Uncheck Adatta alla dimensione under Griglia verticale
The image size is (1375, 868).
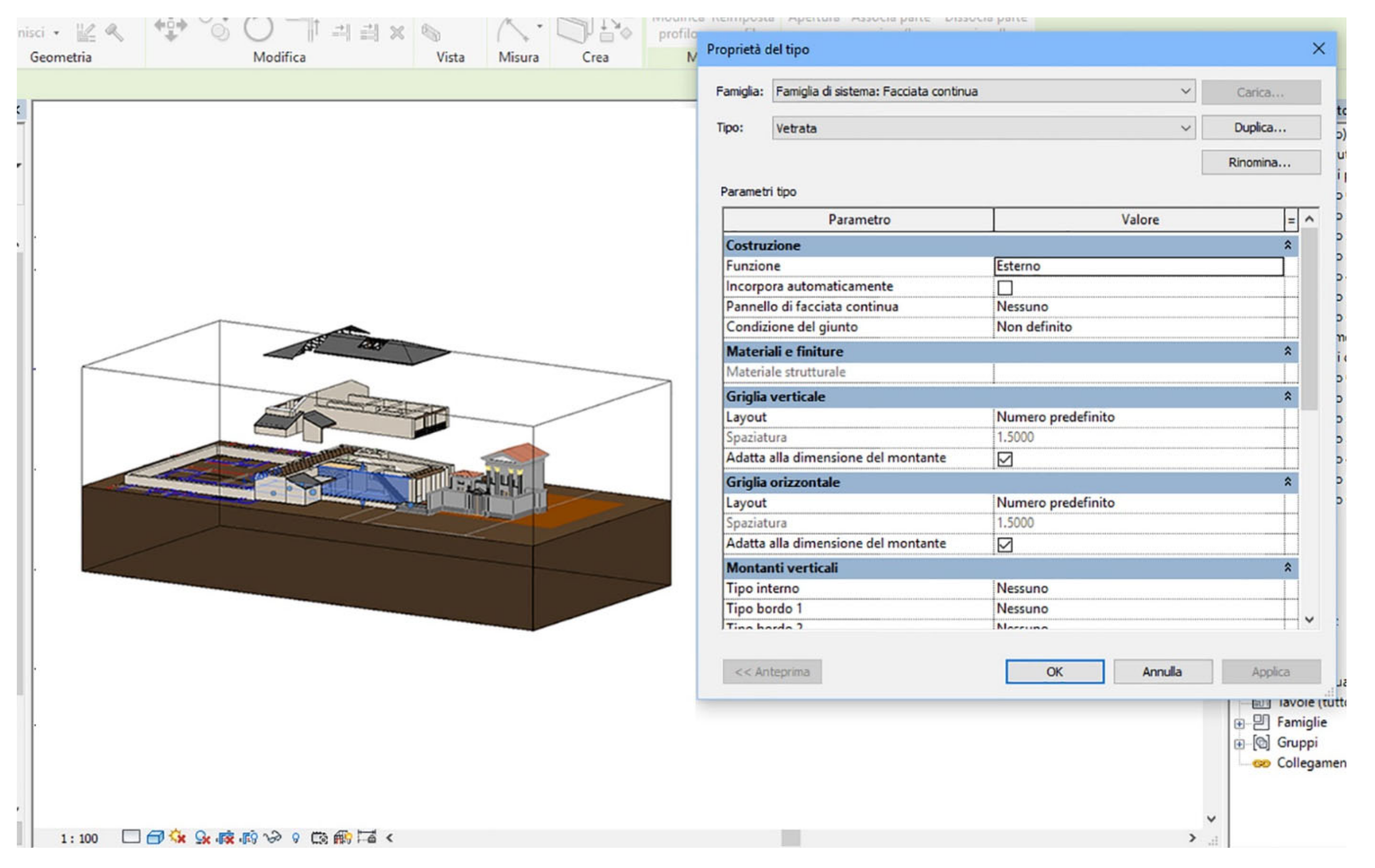pyautogui.click(x=1005, y=459)
